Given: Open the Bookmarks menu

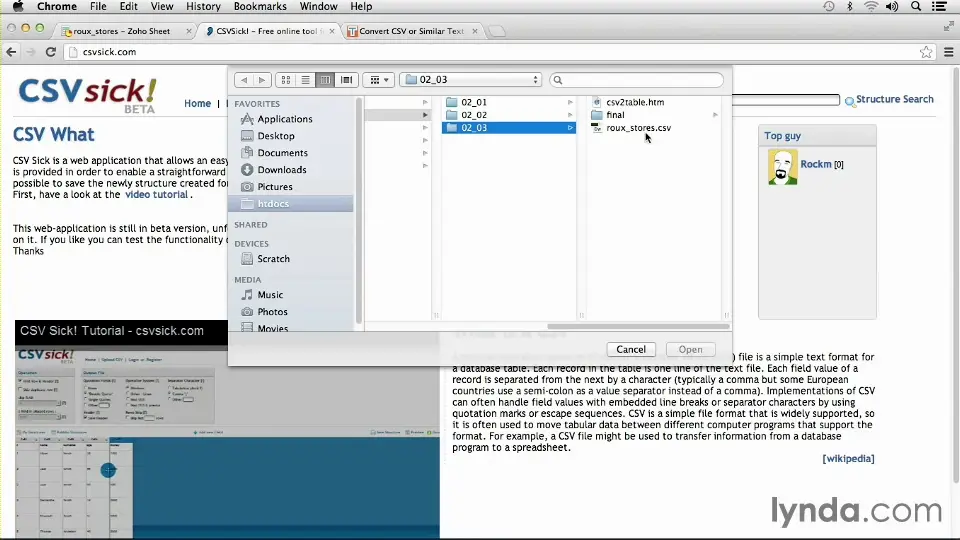Looking at the screenshot, I should (260, 6).
